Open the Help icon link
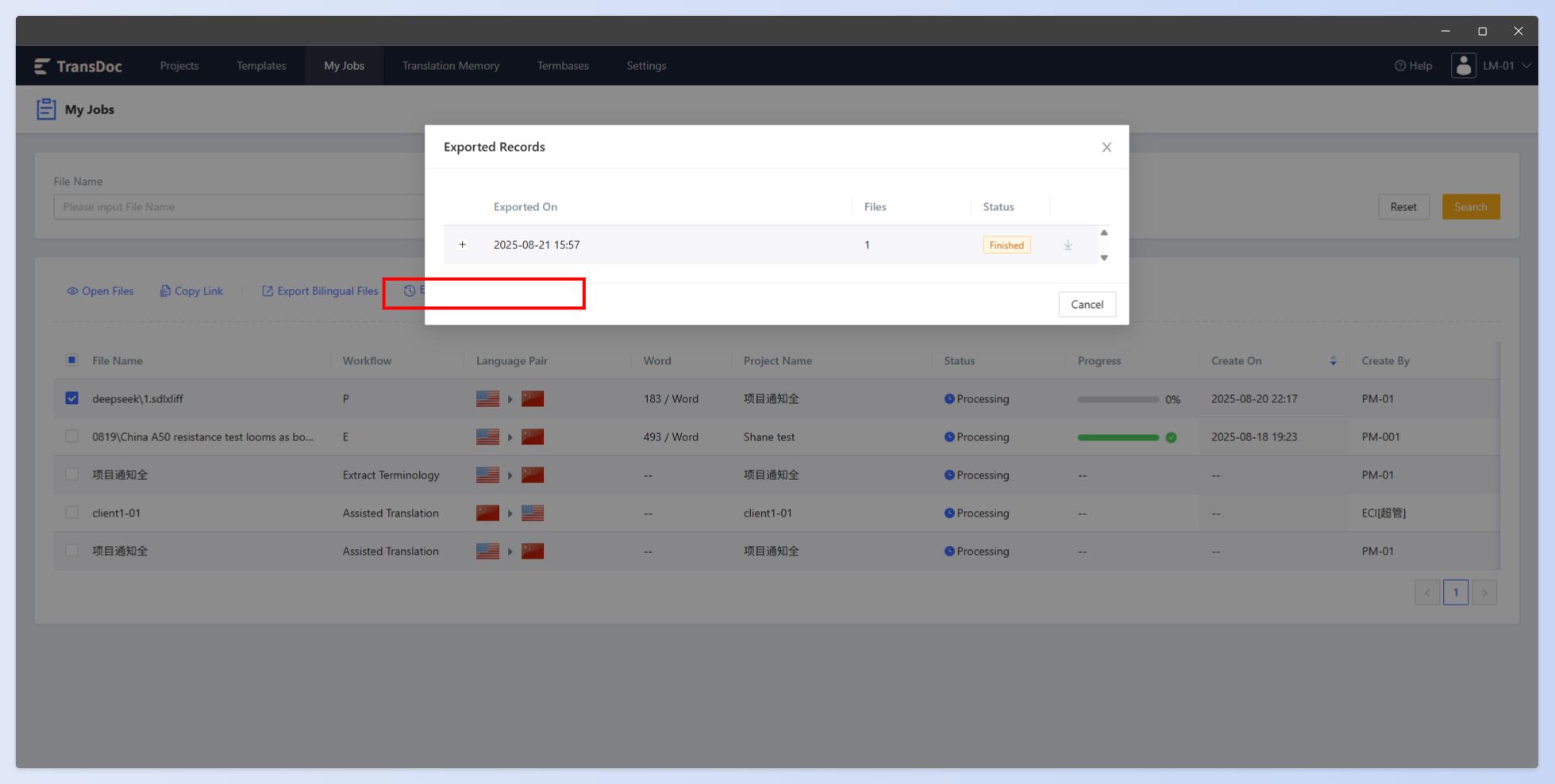 (x=1414, y=66)
